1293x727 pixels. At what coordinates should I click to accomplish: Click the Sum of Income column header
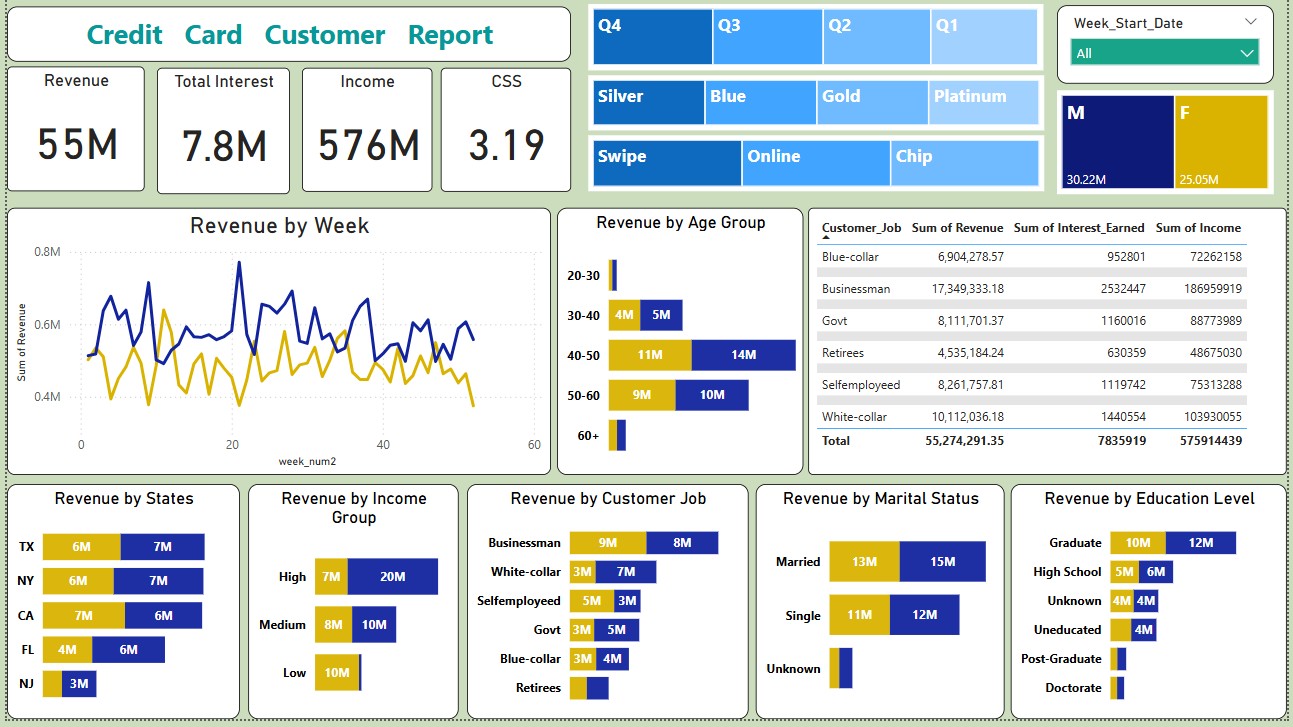(x=1198, y=228)
